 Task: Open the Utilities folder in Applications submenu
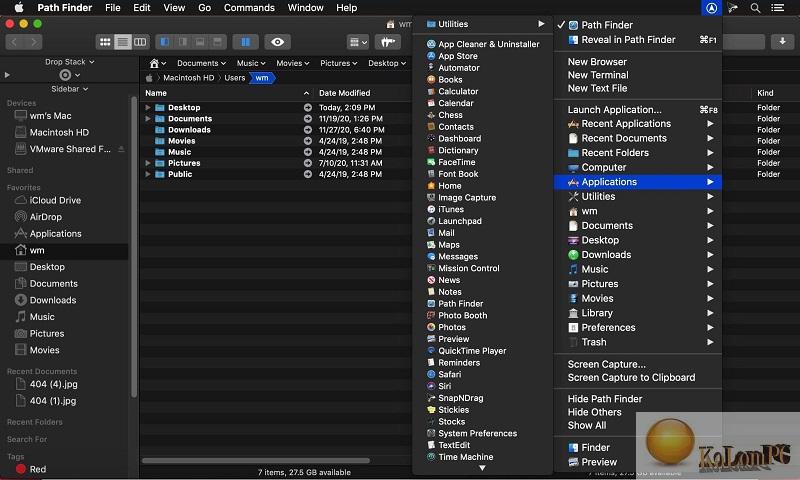click(483, 24)
